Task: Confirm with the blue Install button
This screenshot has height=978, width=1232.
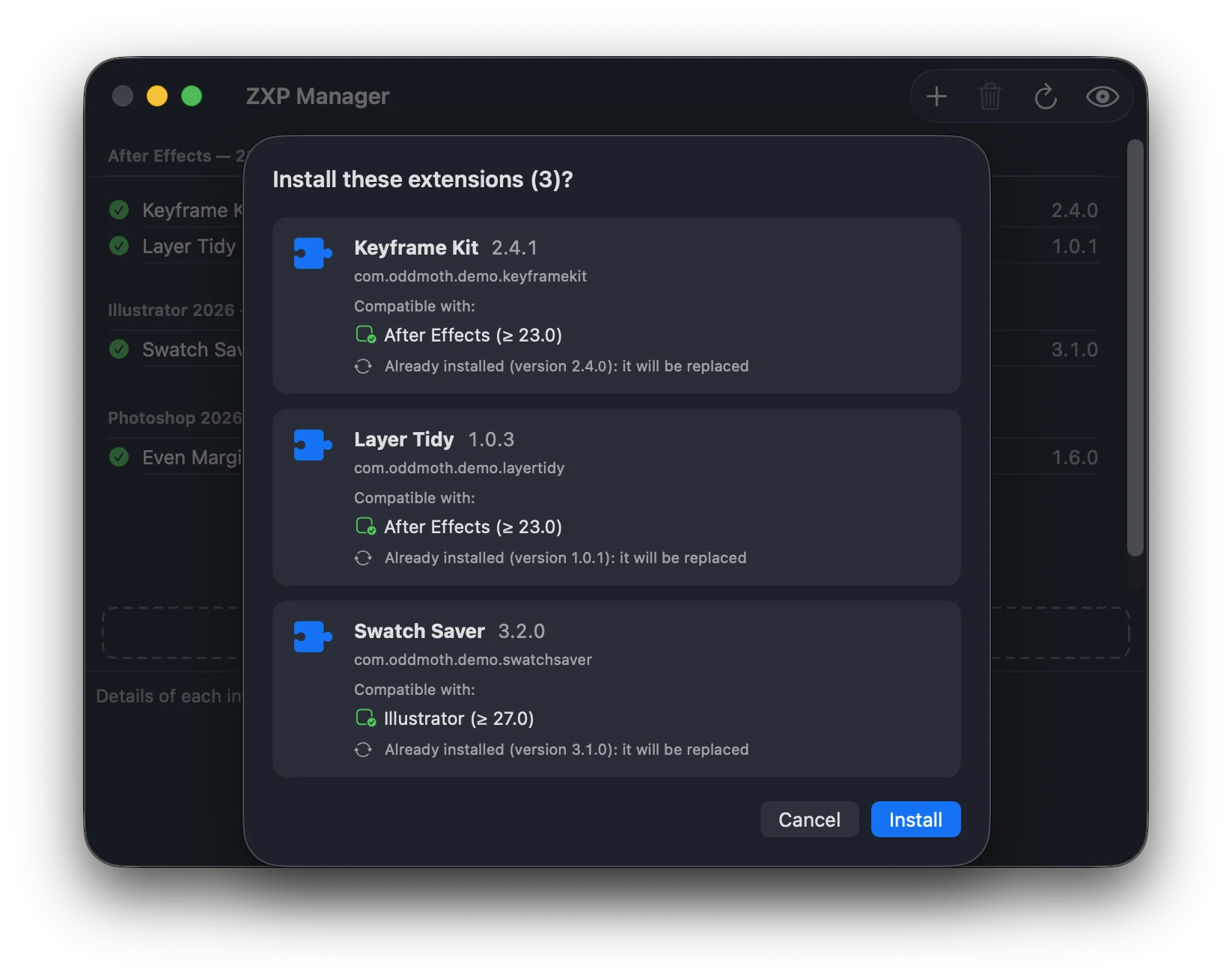Action: click(x=915, y=820)
